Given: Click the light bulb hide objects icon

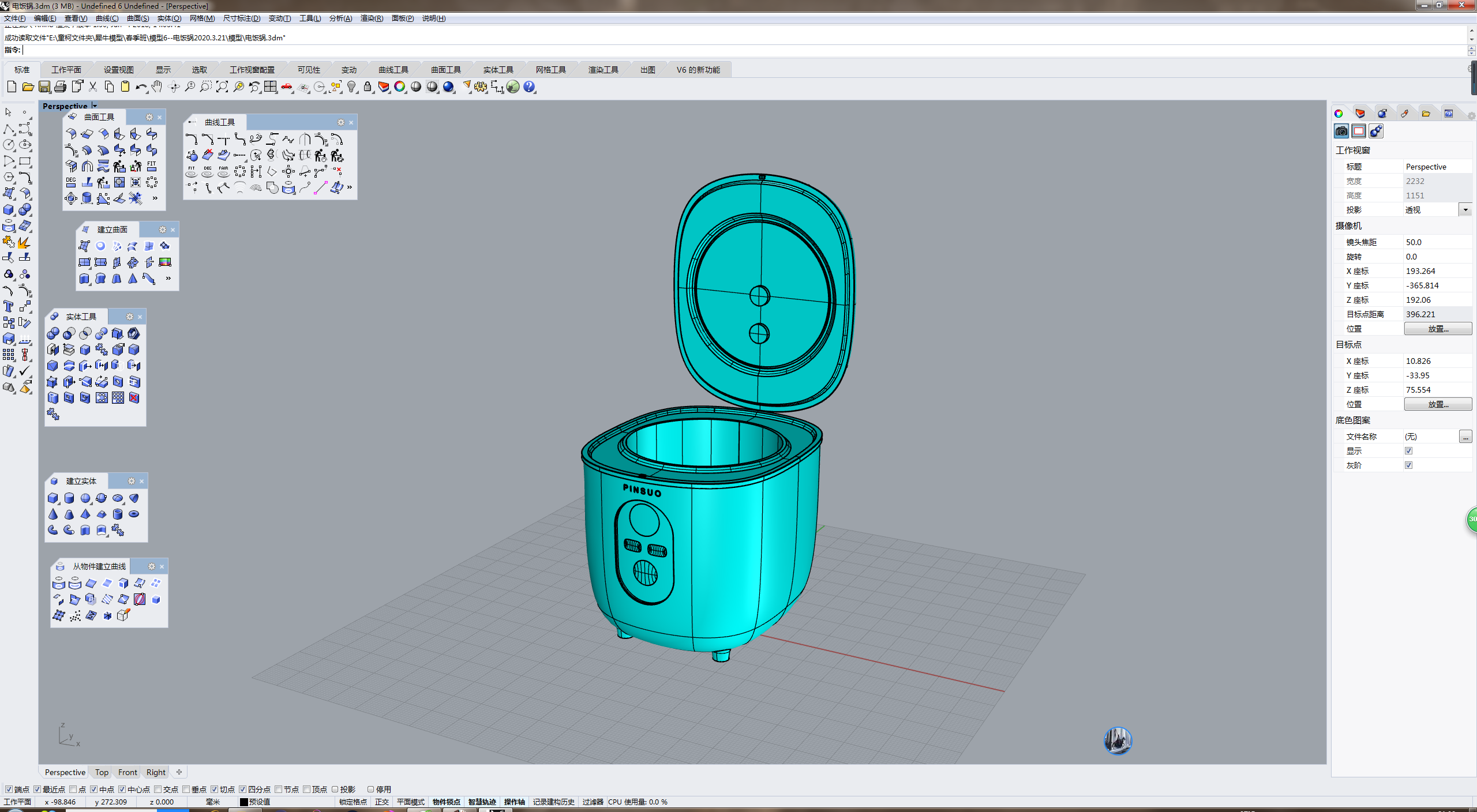Looking at the screenshot, I should [x=351, y=87].
